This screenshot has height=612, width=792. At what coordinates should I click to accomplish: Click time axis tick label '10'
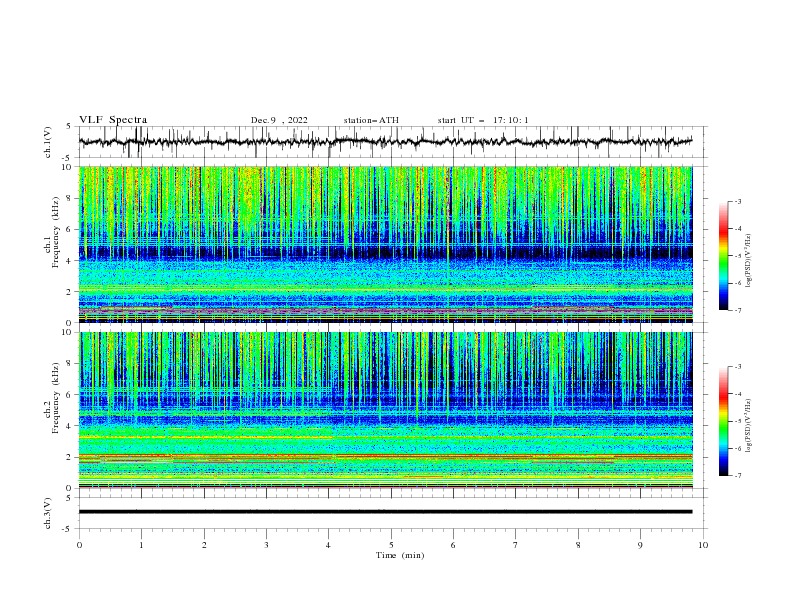[703, 545]
